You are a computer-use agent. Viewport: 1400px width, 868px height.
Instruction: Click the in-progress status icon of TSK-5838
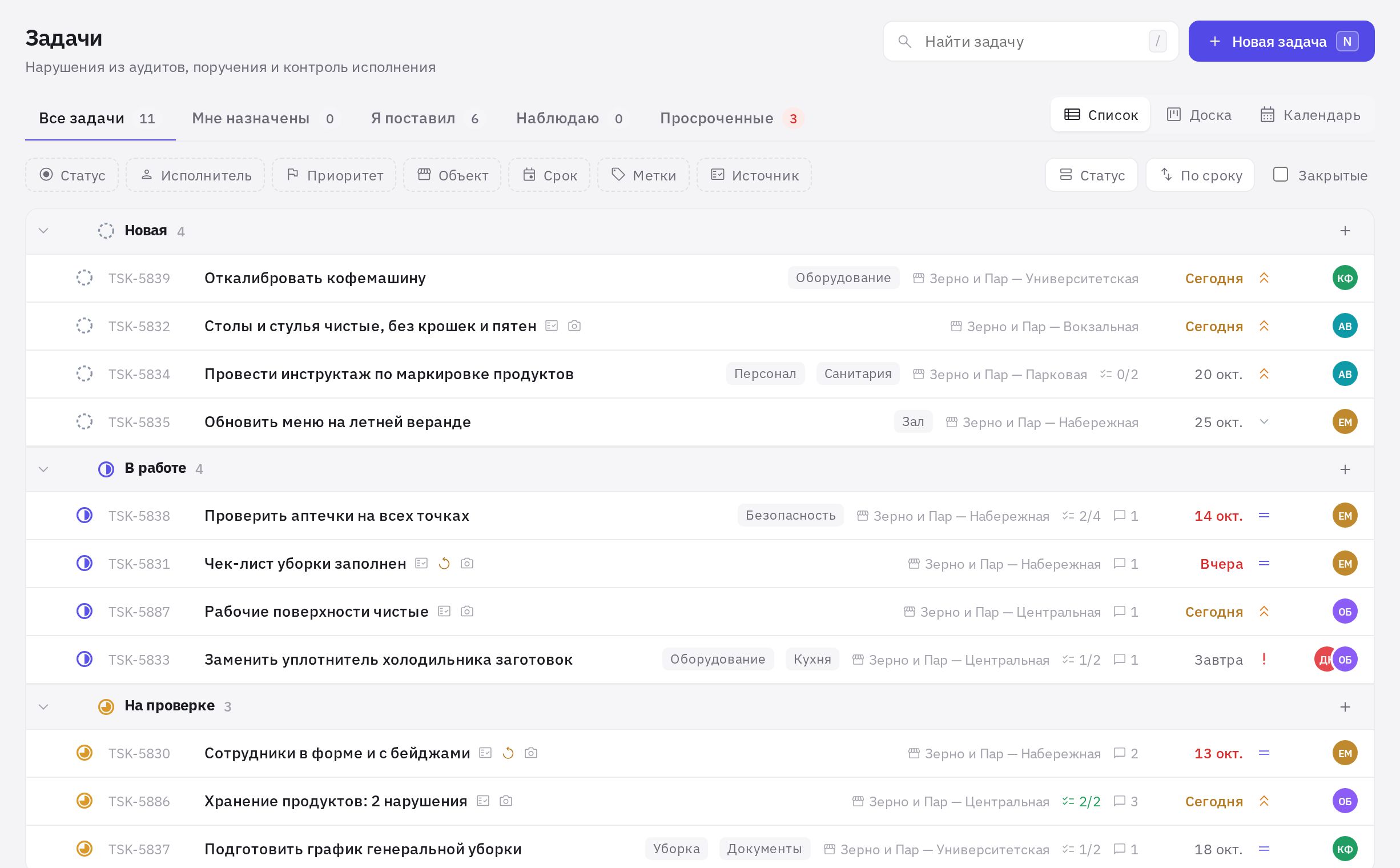pyautogui.click(x=85, y=516)
